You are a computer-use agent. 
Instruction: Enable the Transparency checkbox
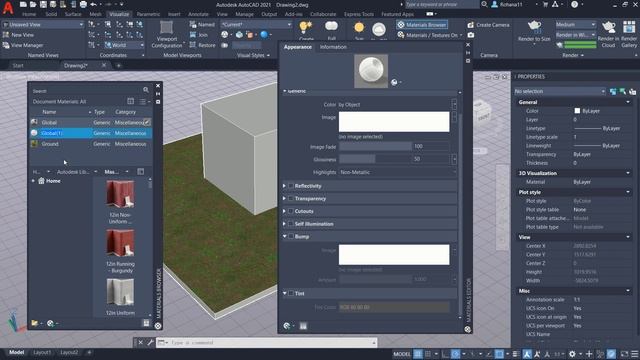coord(291,198)
